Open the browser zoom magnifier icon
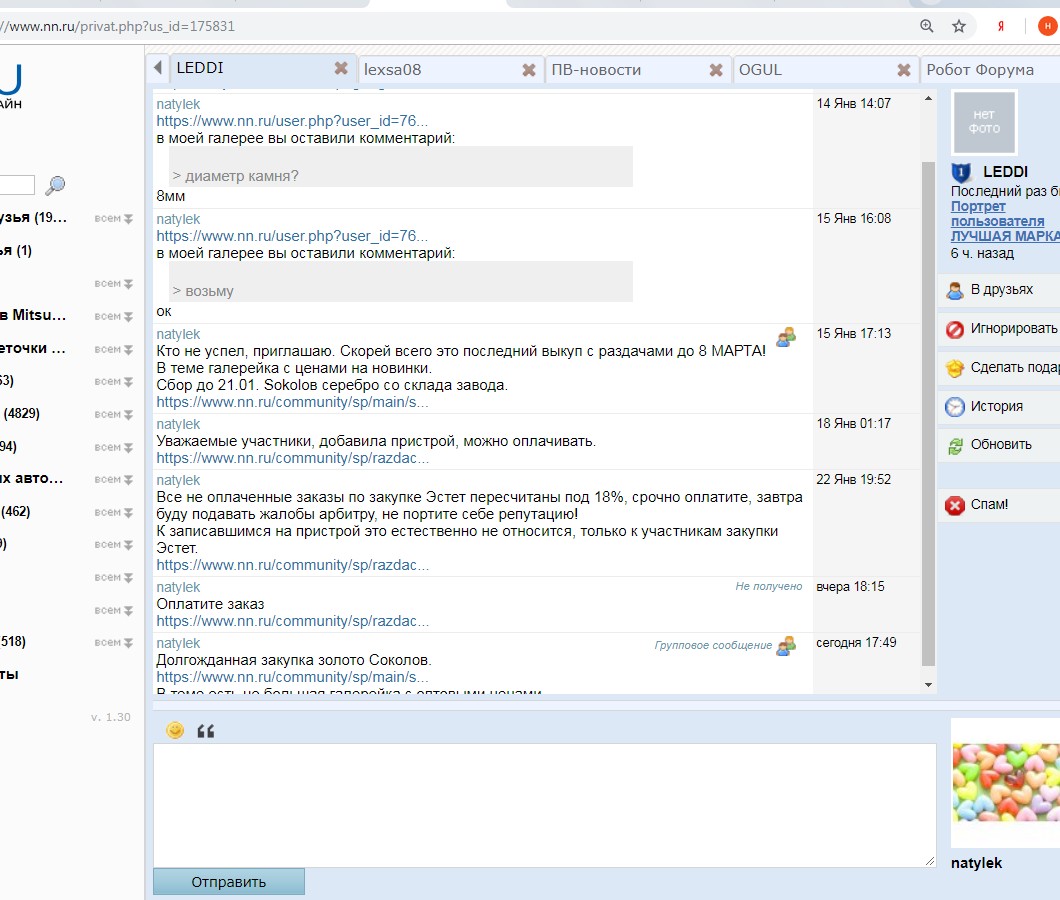This screenshot has height=900, width=1060. coord(927,26)
